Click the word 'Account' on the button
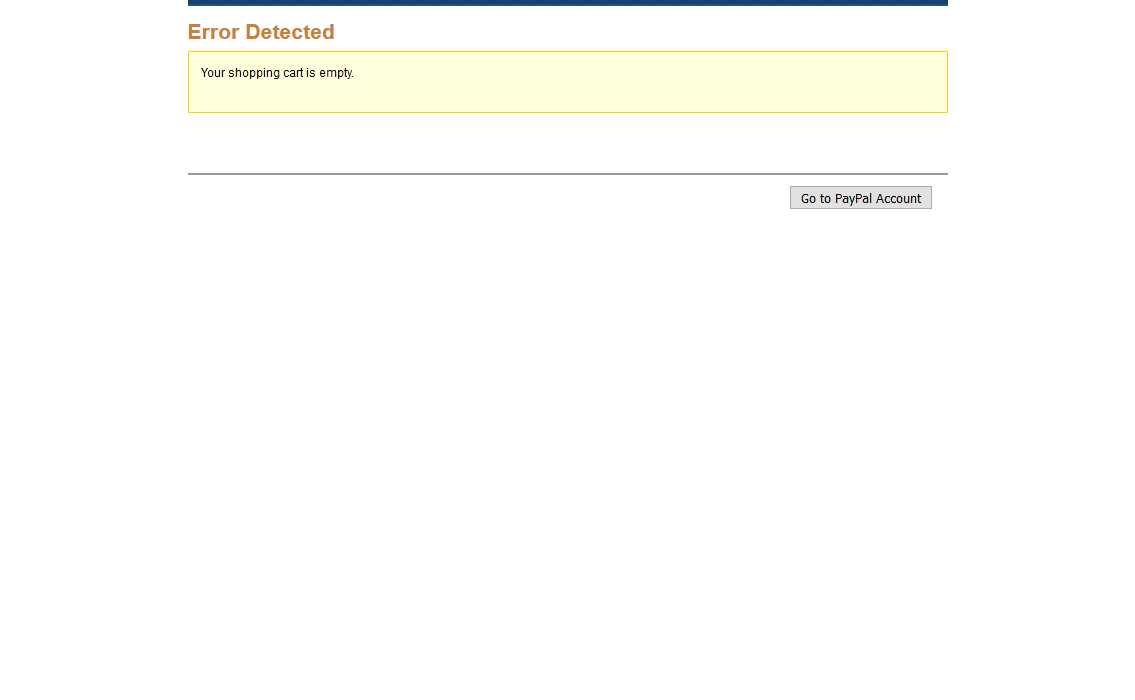 coord(898,199)
